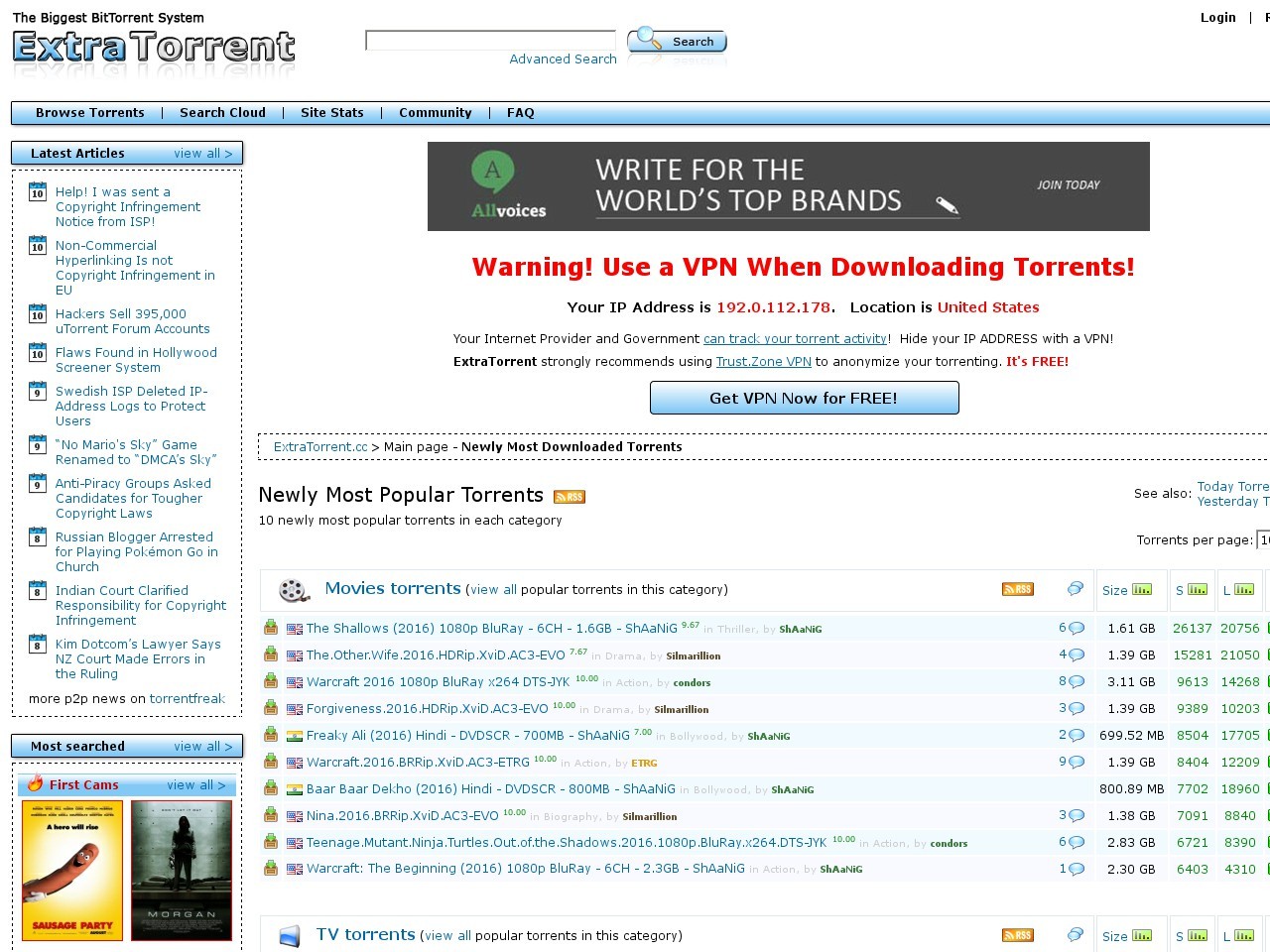Viewport: 1270px width, 952px height.
Task: Click the Allvoices banner advertisement
Action: coord(789,186)
